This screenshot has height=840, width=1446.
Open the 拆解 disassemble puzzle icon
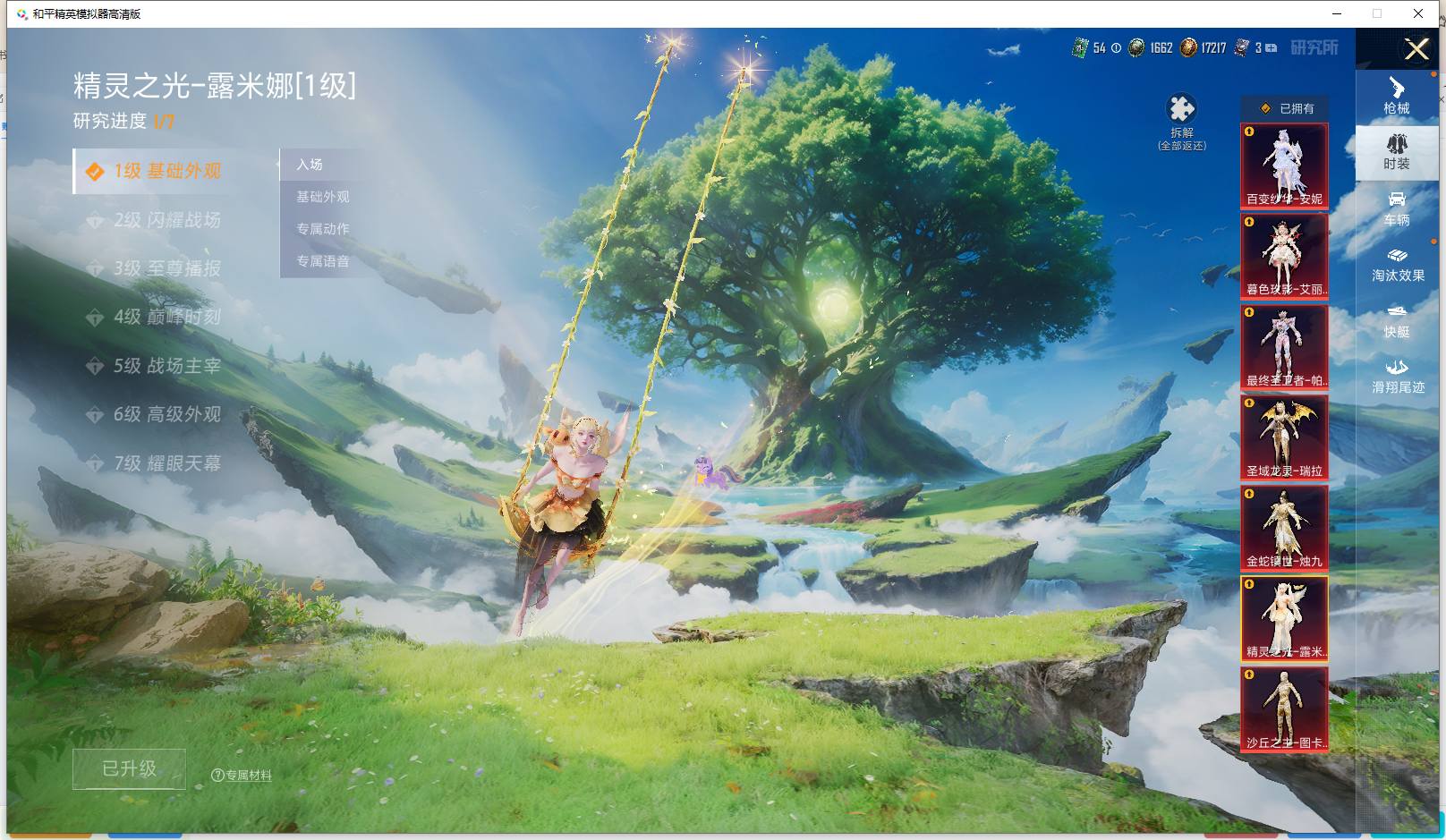click(1181, 109)
